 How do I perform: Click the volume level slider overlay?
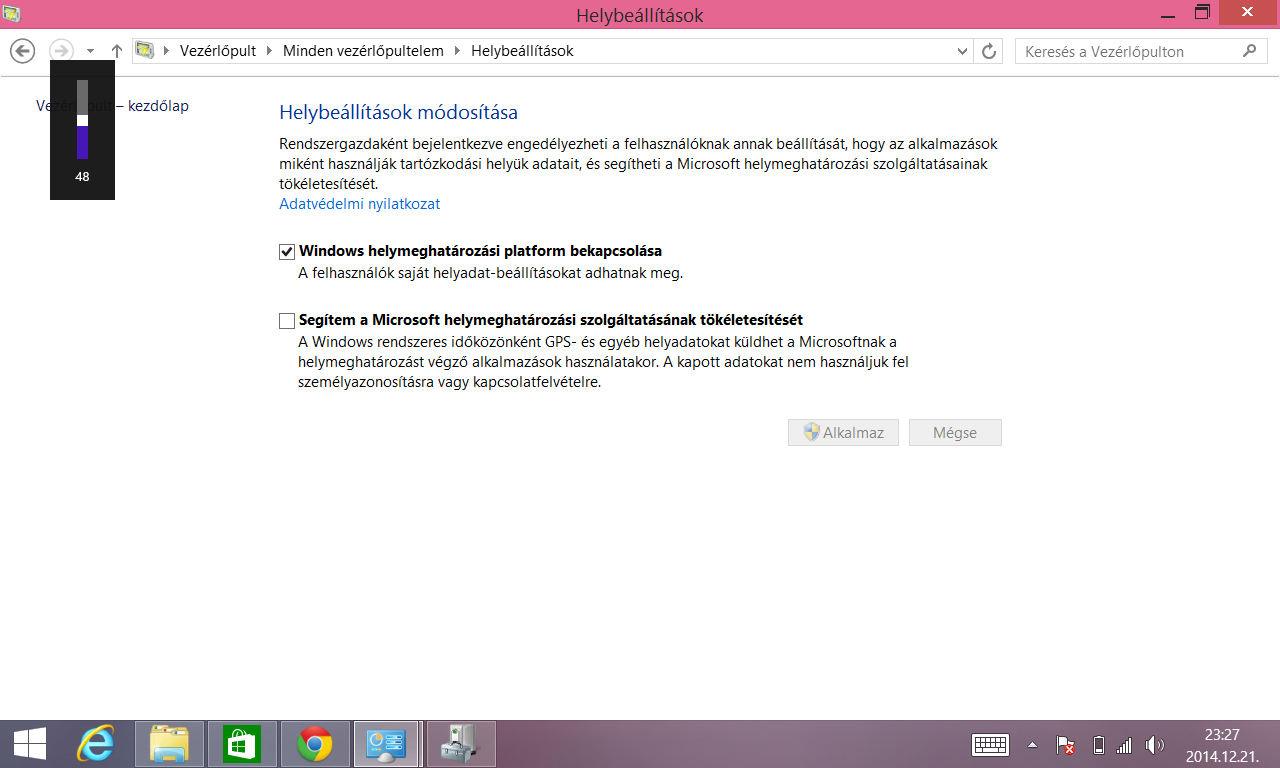pos(82,120)
